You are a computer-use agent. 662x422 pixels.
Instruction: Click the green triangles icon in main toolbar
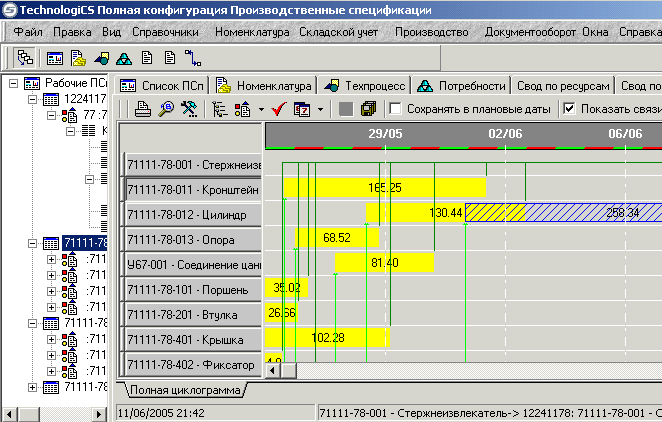123,58
